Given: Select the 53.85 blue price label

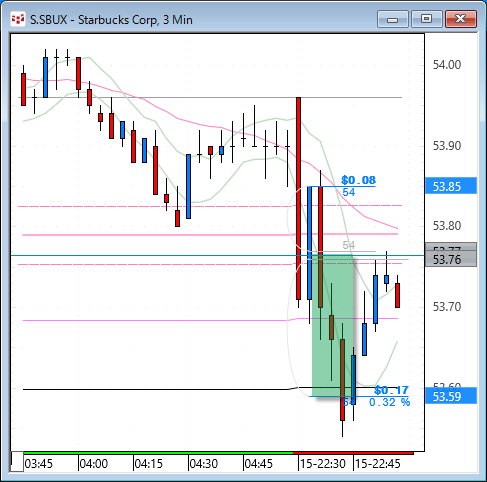Looking at the screenshot, I should (451, 186).
